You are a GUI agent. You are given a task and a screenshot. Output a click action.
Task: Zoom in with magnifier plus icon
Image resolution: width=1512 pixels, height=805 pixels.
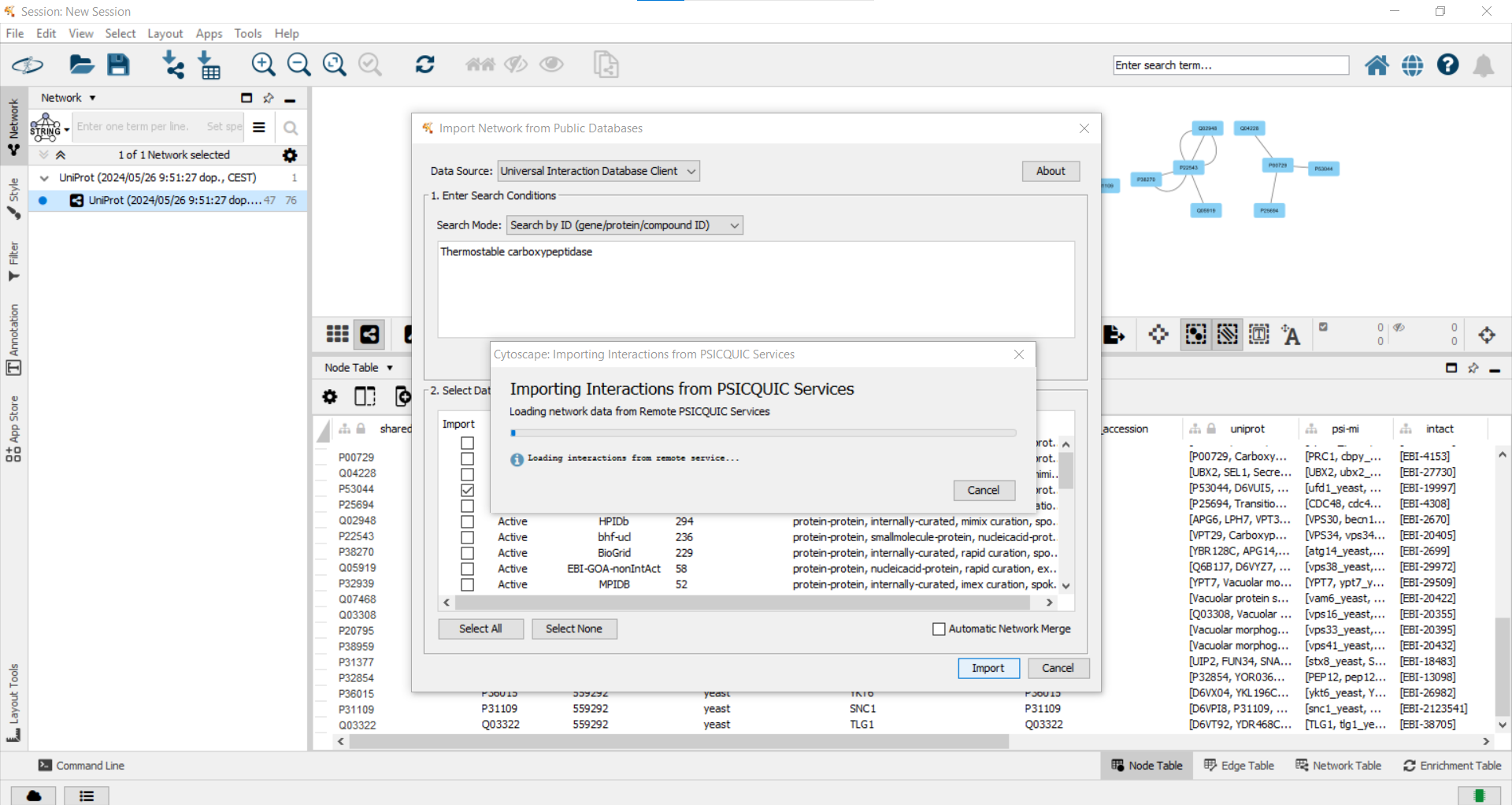coord(263,65)
